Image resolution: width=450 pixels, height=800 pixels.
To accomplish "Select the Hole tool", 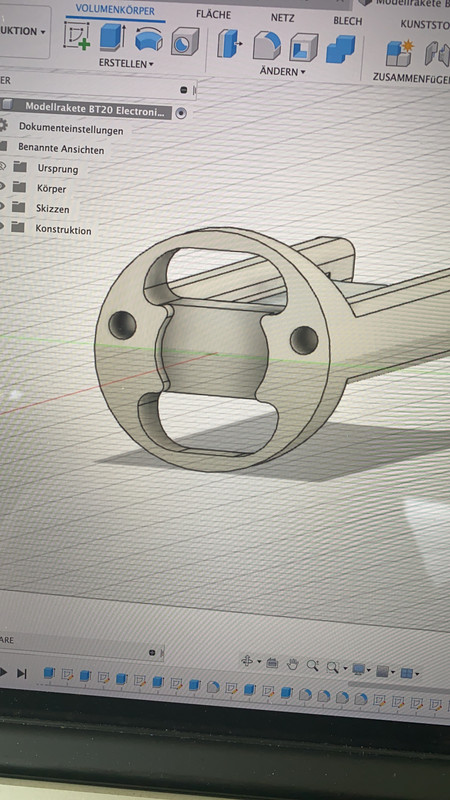I will click(x=184, y=41).
